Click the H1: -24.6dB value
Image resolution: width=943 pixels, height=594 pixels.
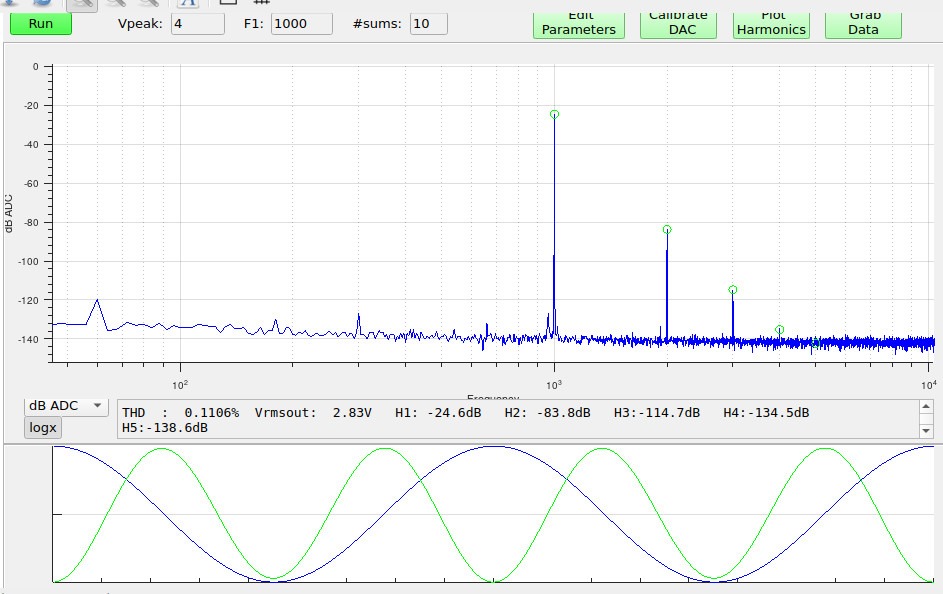[438, 412]
